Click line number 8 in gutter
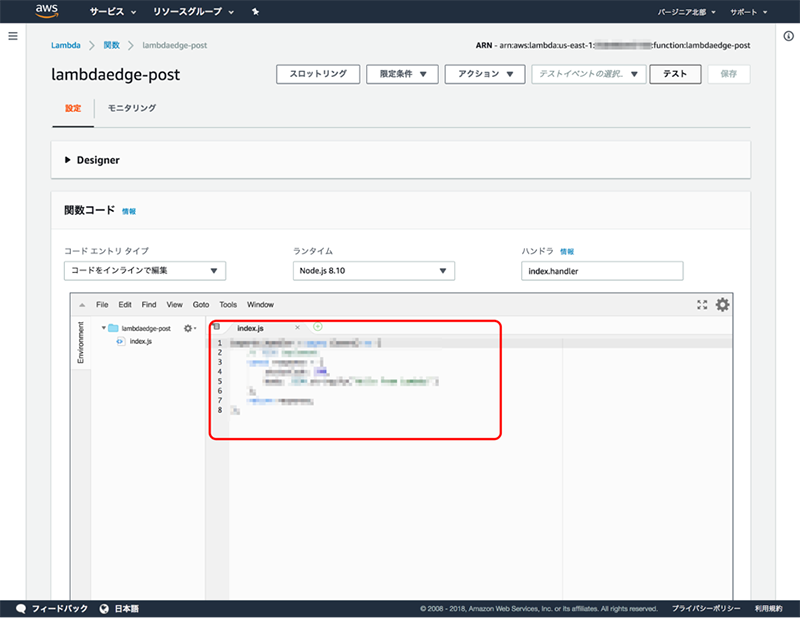Image resolution: width=800 pixels, height=618 pixels. [220, 410]
